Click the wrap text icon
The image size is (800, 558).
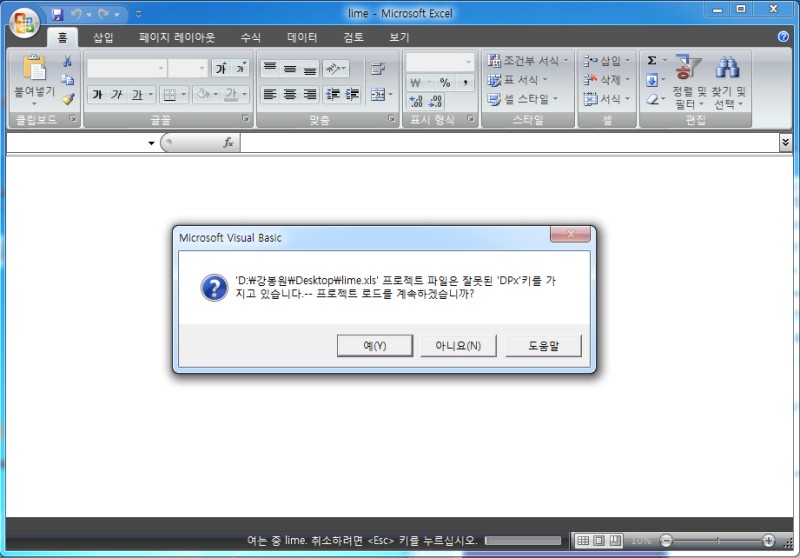coord(378,68)
